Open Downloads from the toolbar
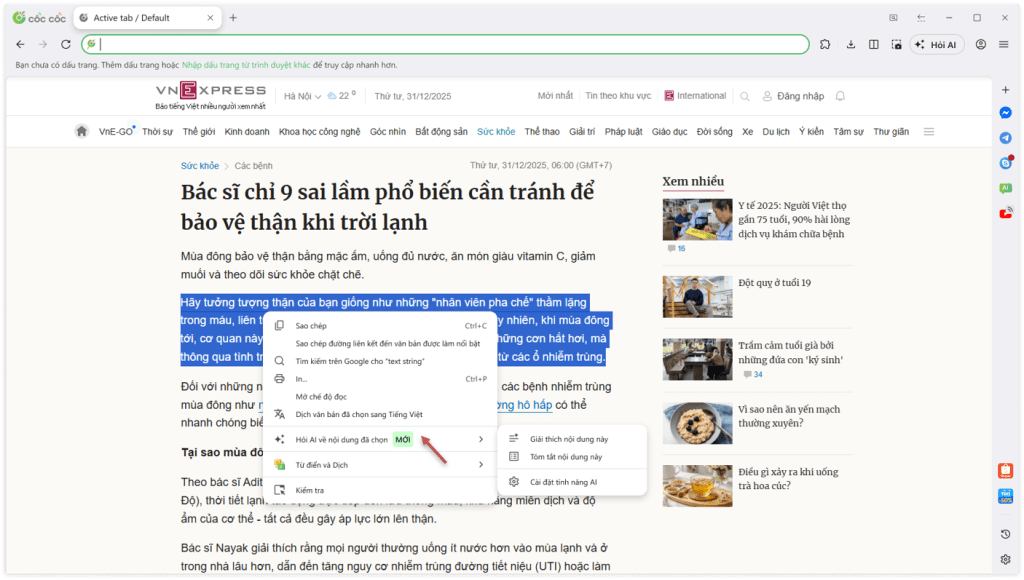The height and width of the screenshot is (580, 1024). (x=851, y=45)
